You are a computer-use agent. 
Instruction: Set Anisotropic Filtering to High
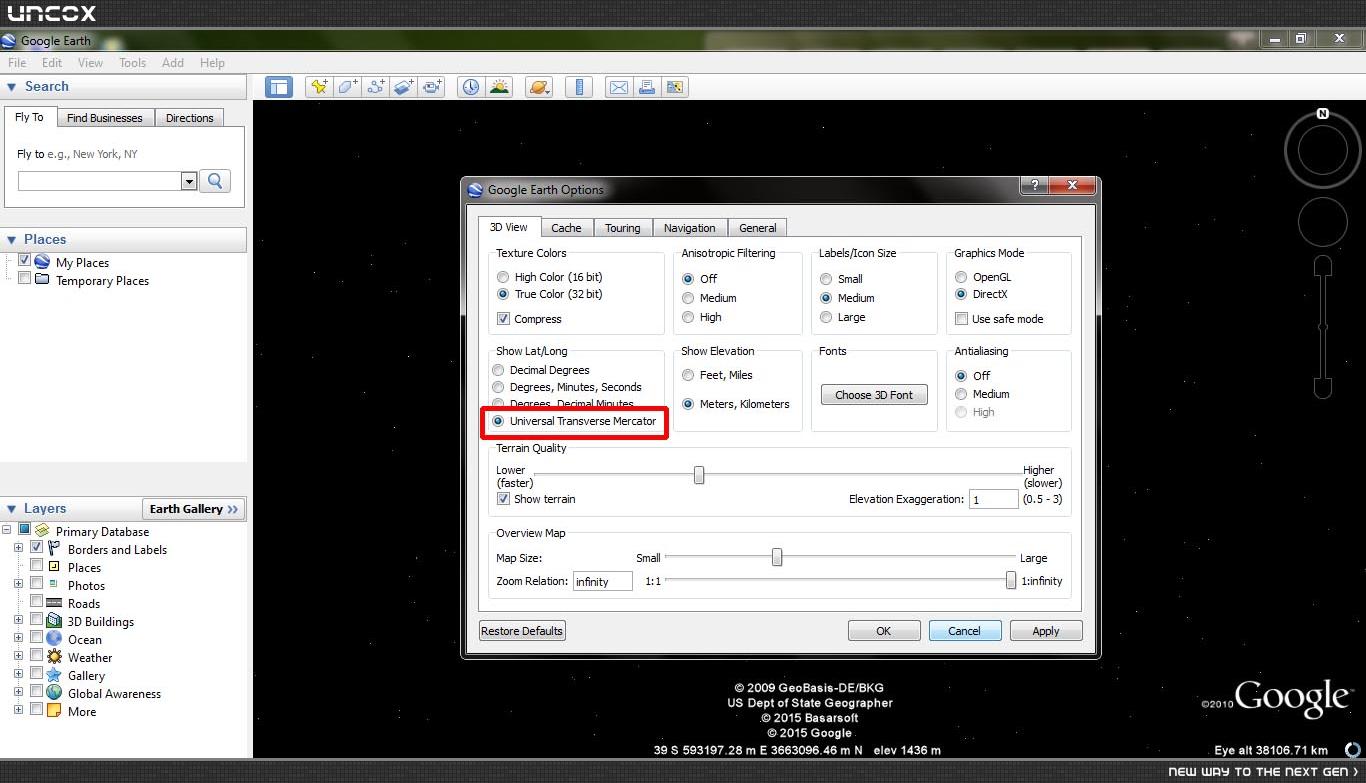point(688,317)
